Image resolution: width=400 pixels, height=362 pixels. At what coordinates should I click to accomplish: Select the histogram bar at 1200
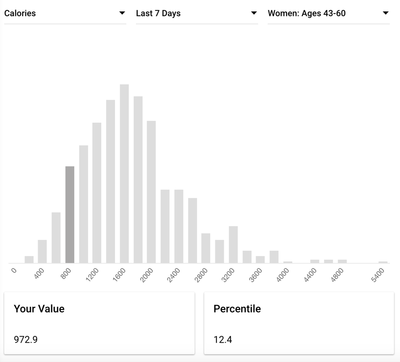pyautogui.click(x=97, y=193)
